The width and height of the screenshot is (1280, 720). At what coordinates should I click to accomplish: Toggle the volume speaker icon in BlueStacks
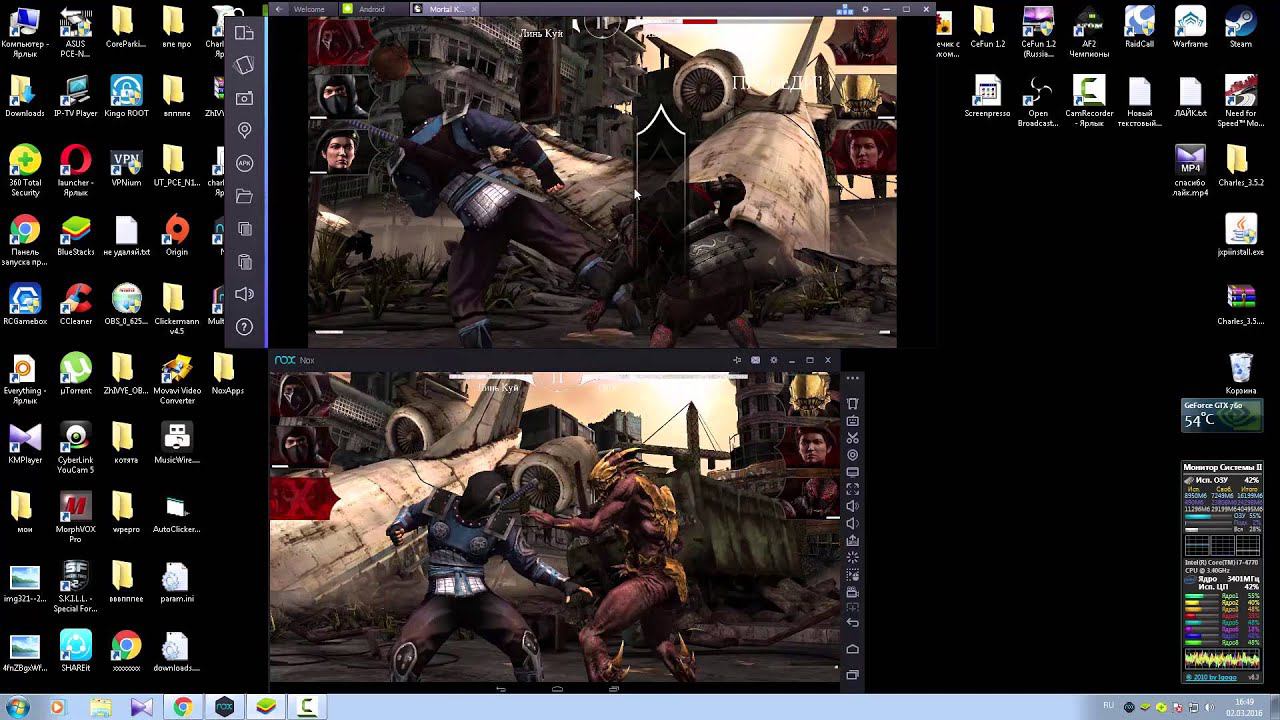pyautogui.click(x=245, y=294)
